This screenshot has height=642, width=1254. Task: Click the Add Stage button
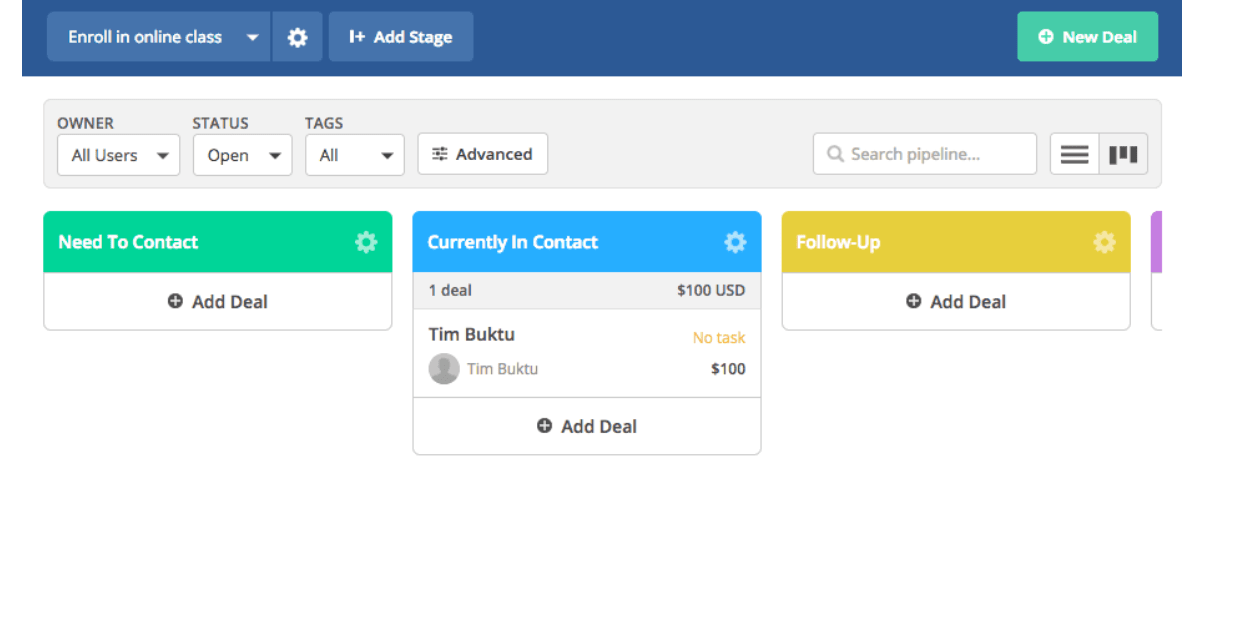click(400, 37)
